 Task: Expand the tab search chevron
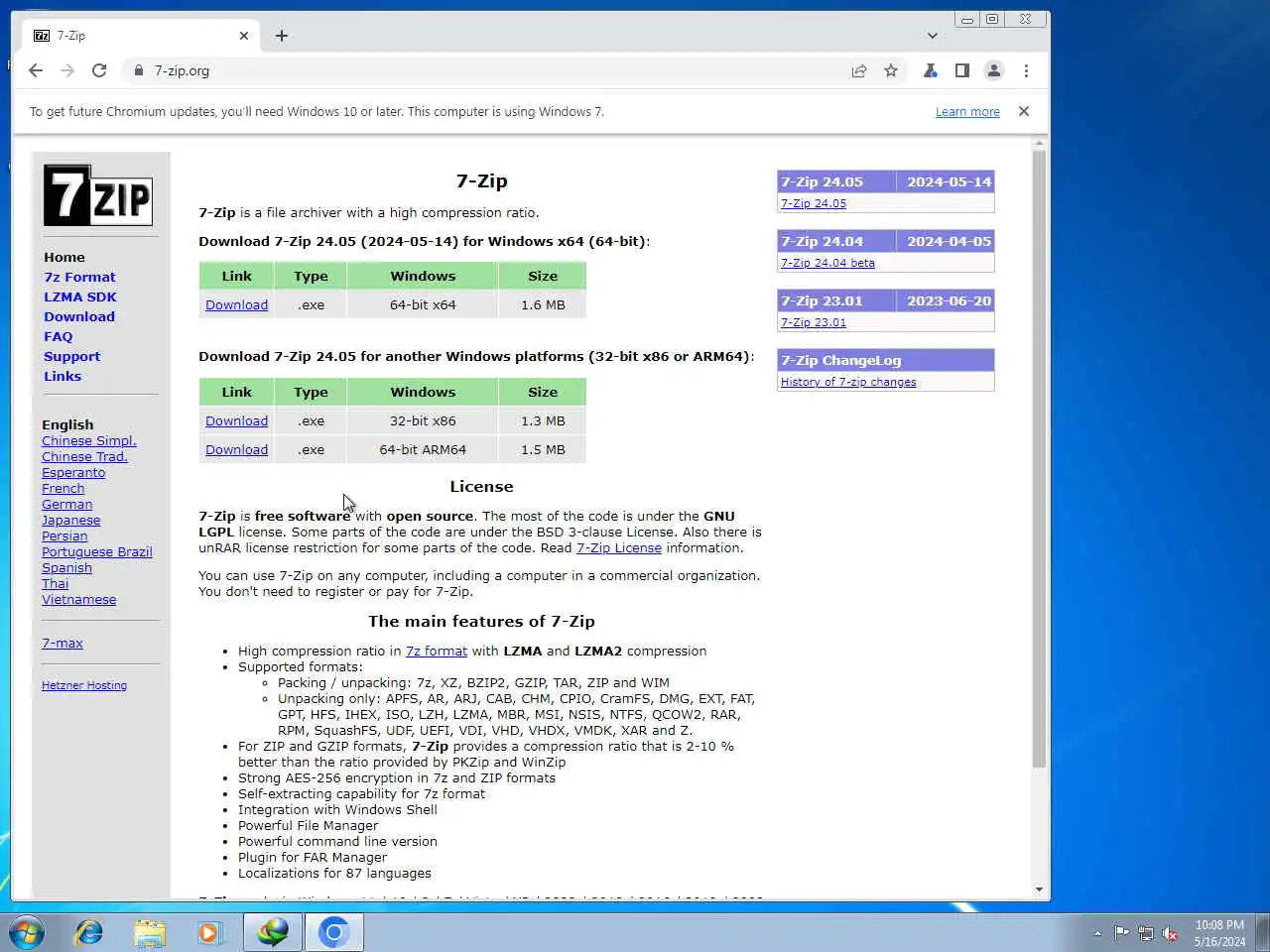tap(933, 36)
